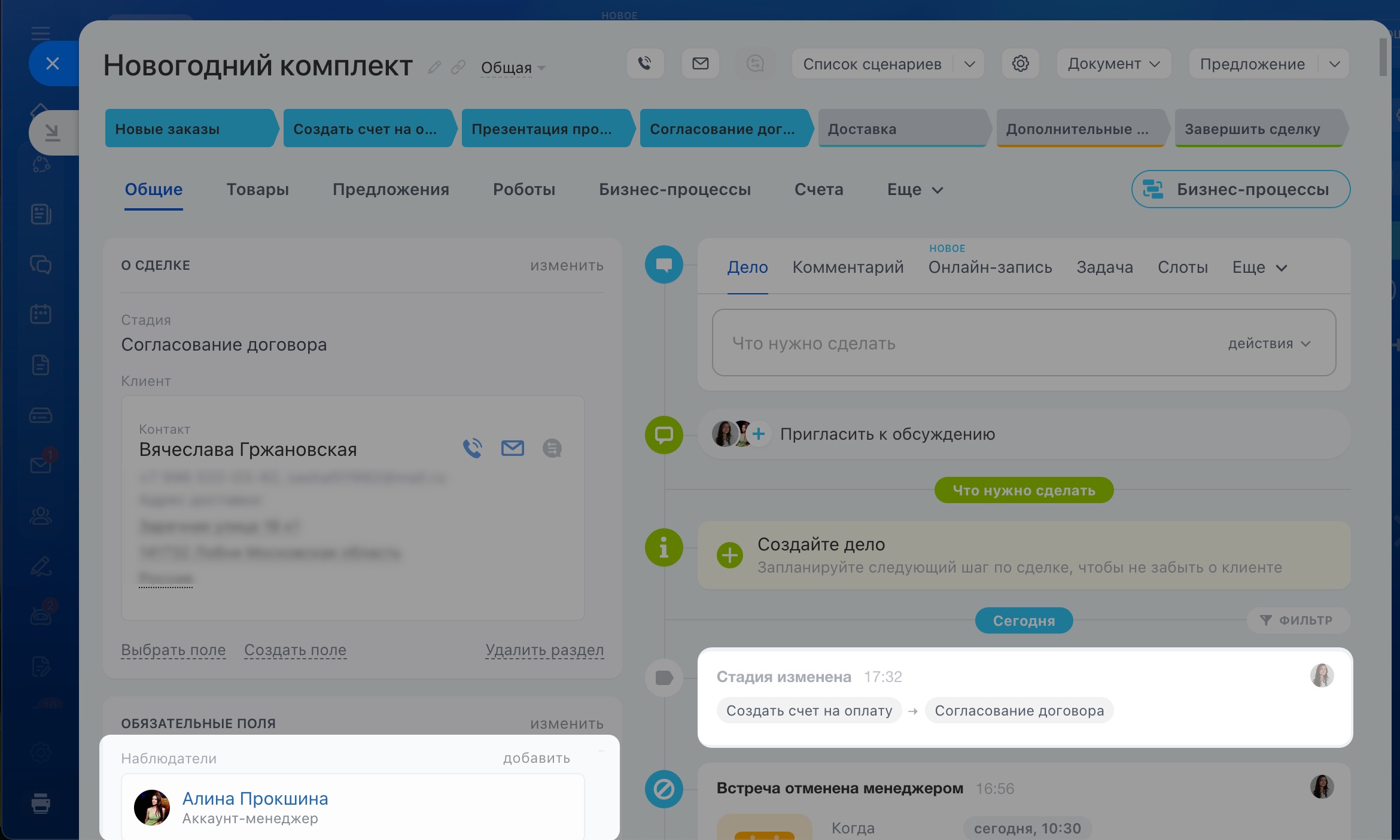Image resolution: width=1400 pixels, height=840 pixels.
Task: Click the blue comment timeline icon
Action: [664, 264]
